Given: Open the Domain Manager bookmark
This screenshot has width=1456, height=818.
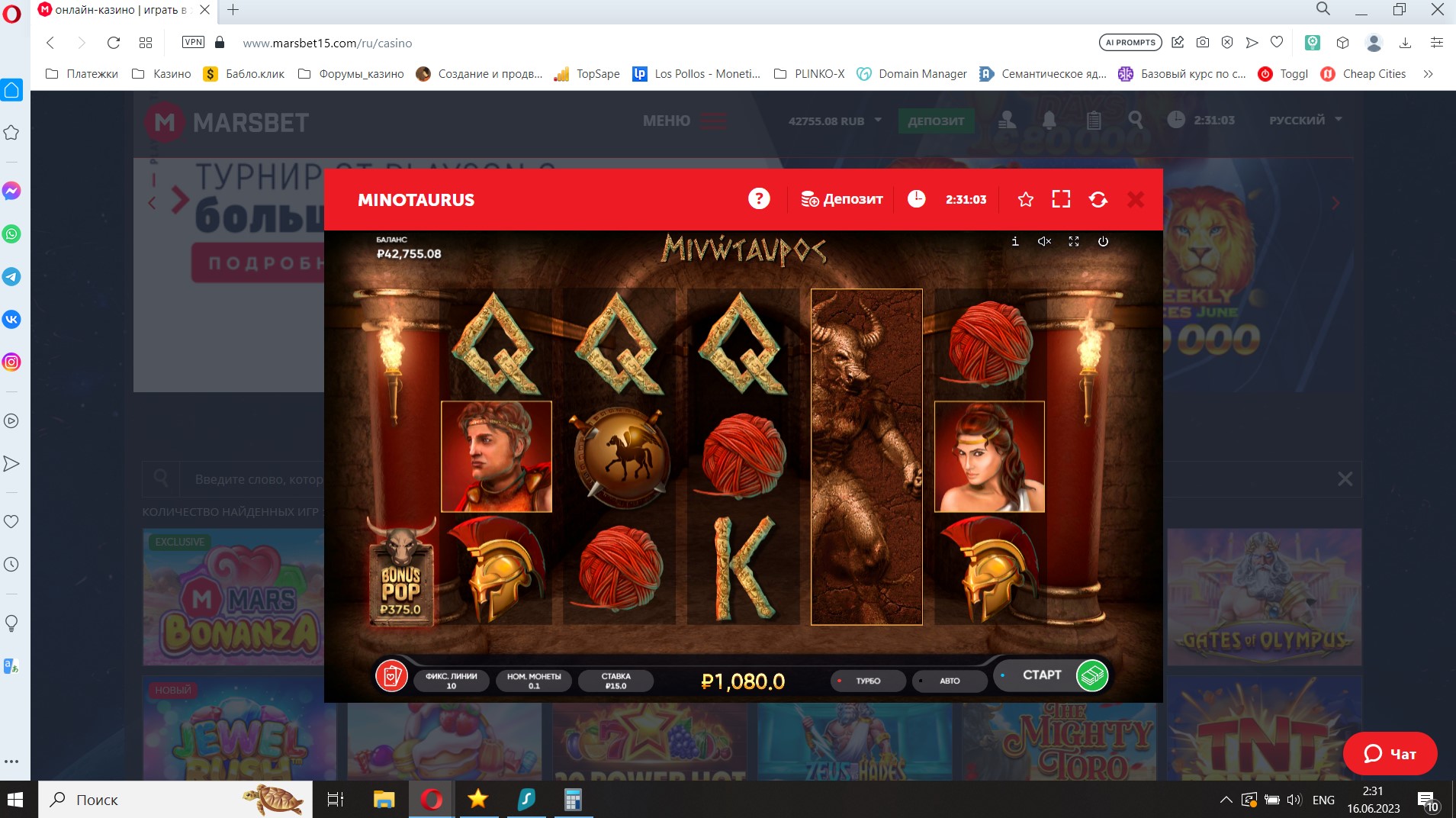Looking at the screenshot, I should point(912,74).
